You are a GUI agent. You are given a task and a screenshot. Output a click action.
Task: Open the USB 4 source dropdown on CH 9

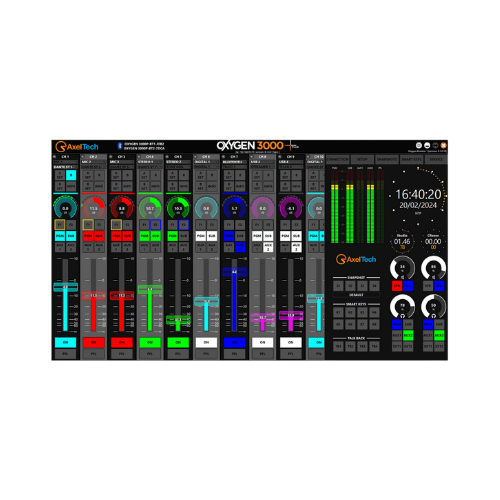pyautogui.click(x=291, y=162)
